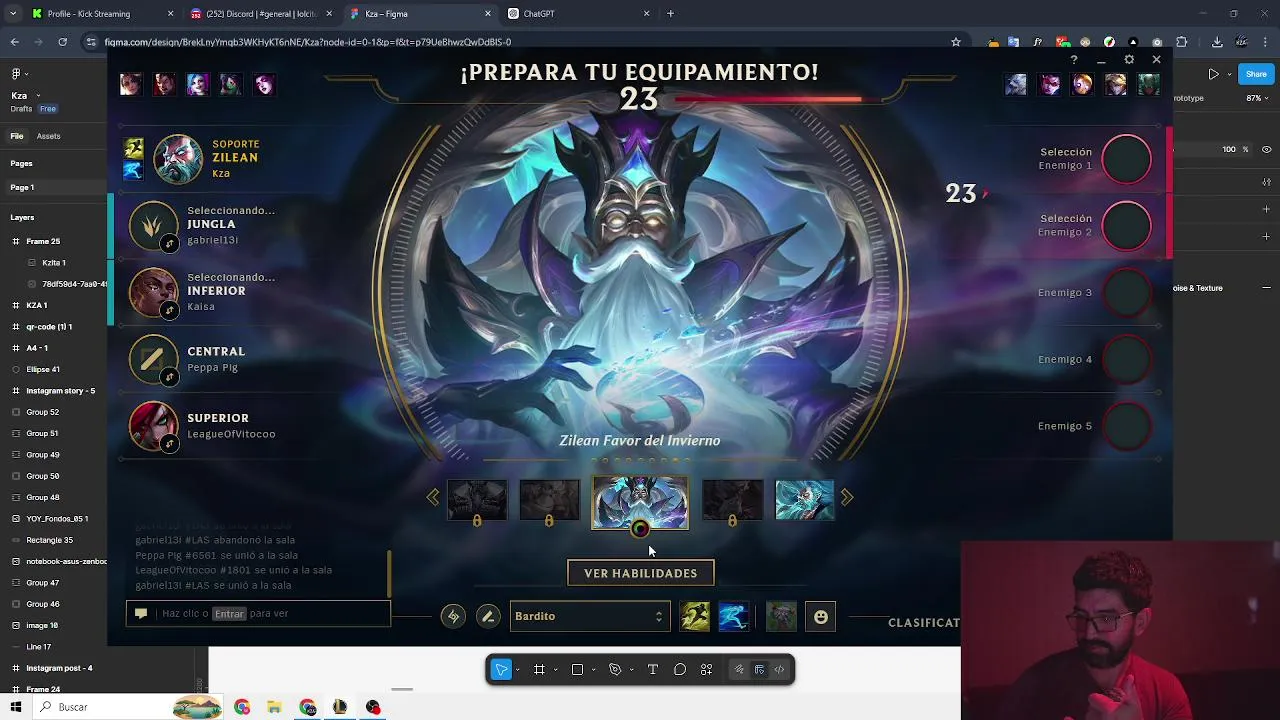Select the Comment tool in Figma toolbar
Screen dimensions: 1280x720
(680, 670)
